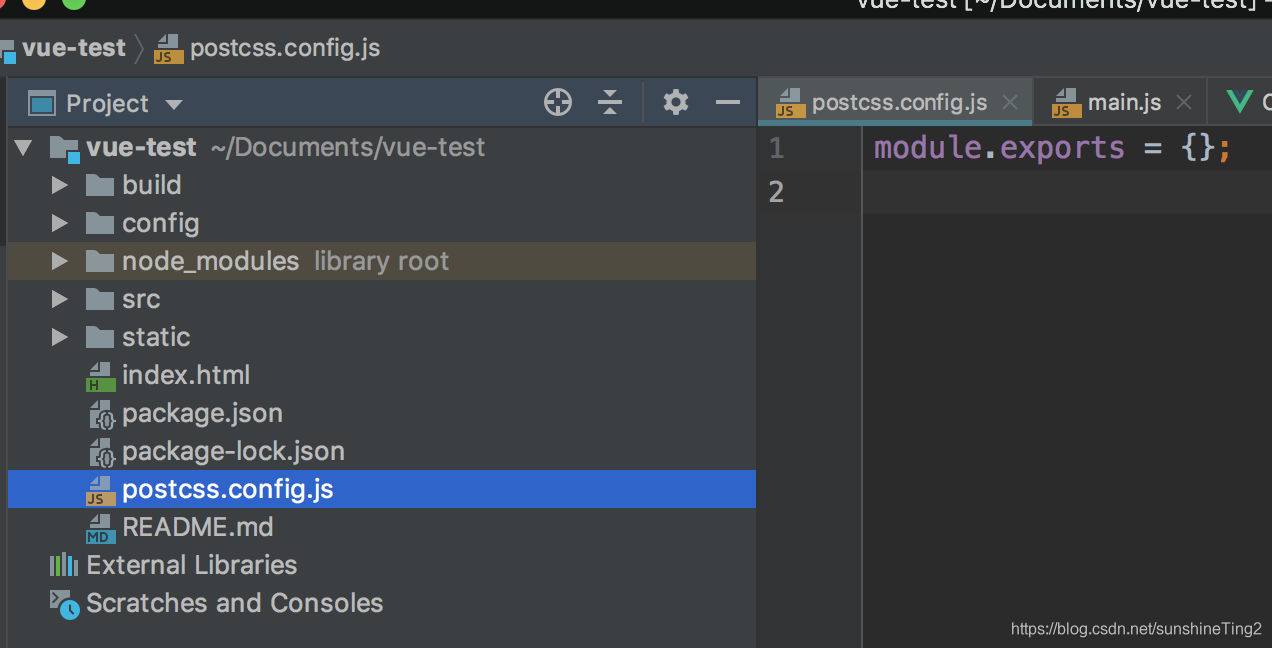Viewport: 1272px width, 648px height.
Task: Click the locate/scroll from source target icon
Action: [x=558, y=102]
